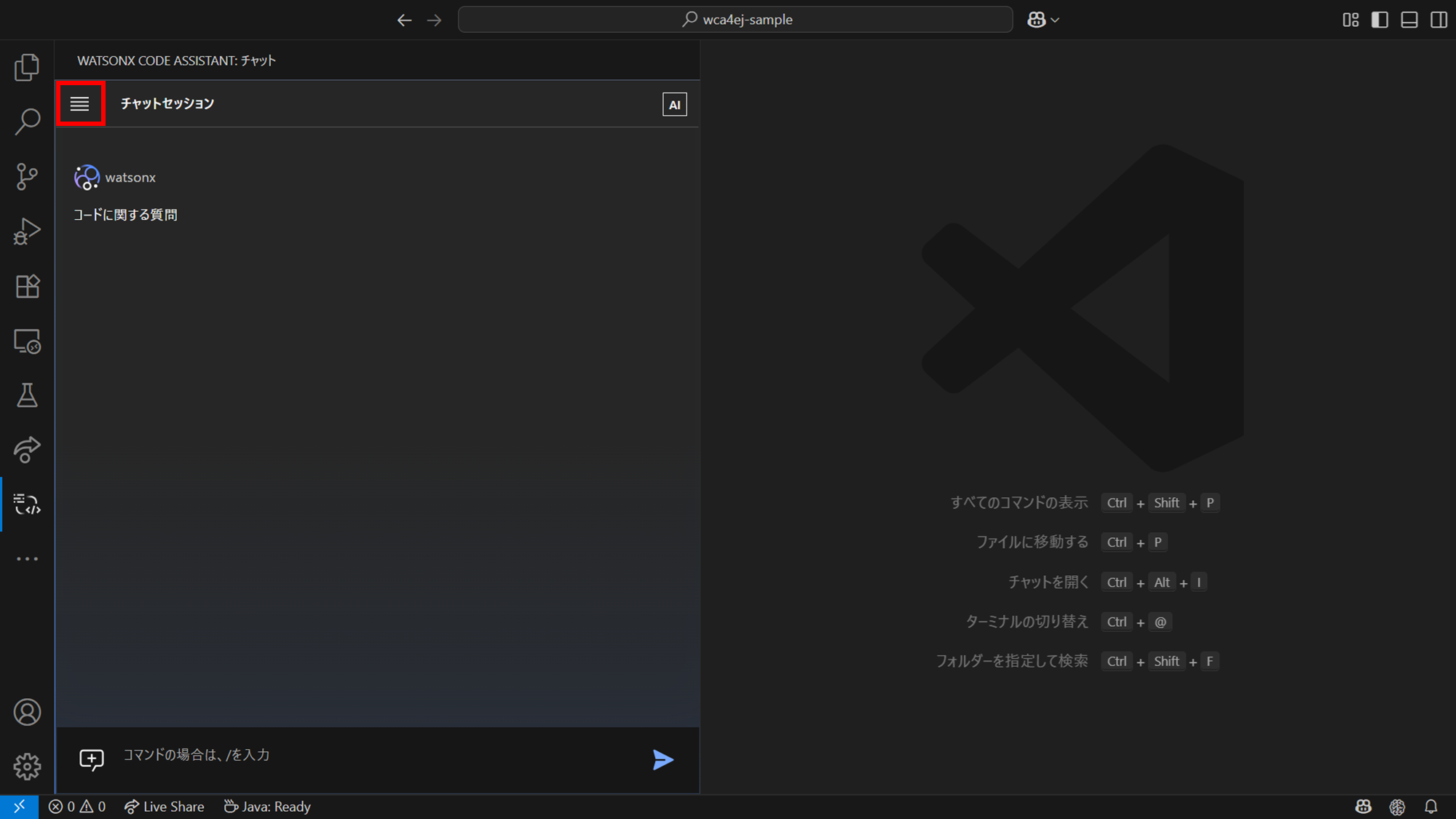Click the AI label badge in chat header
The height and width of the screenshot is (819, 1456).
(x=674, y=104)
